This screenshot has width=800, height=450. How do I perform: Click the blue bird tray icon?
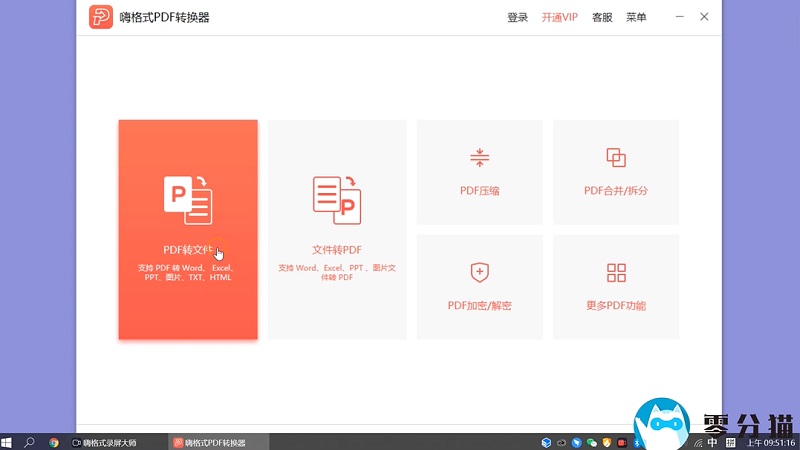coord(577,442)
